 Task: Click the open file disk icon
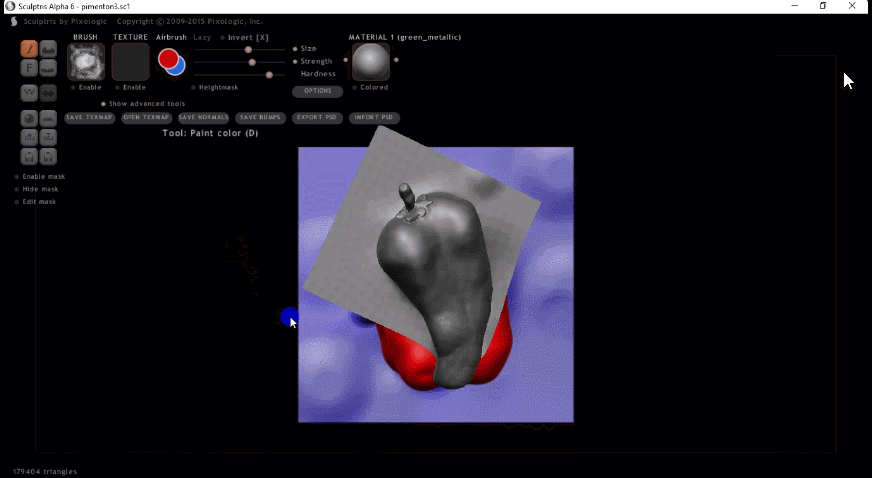pos(29,156)
